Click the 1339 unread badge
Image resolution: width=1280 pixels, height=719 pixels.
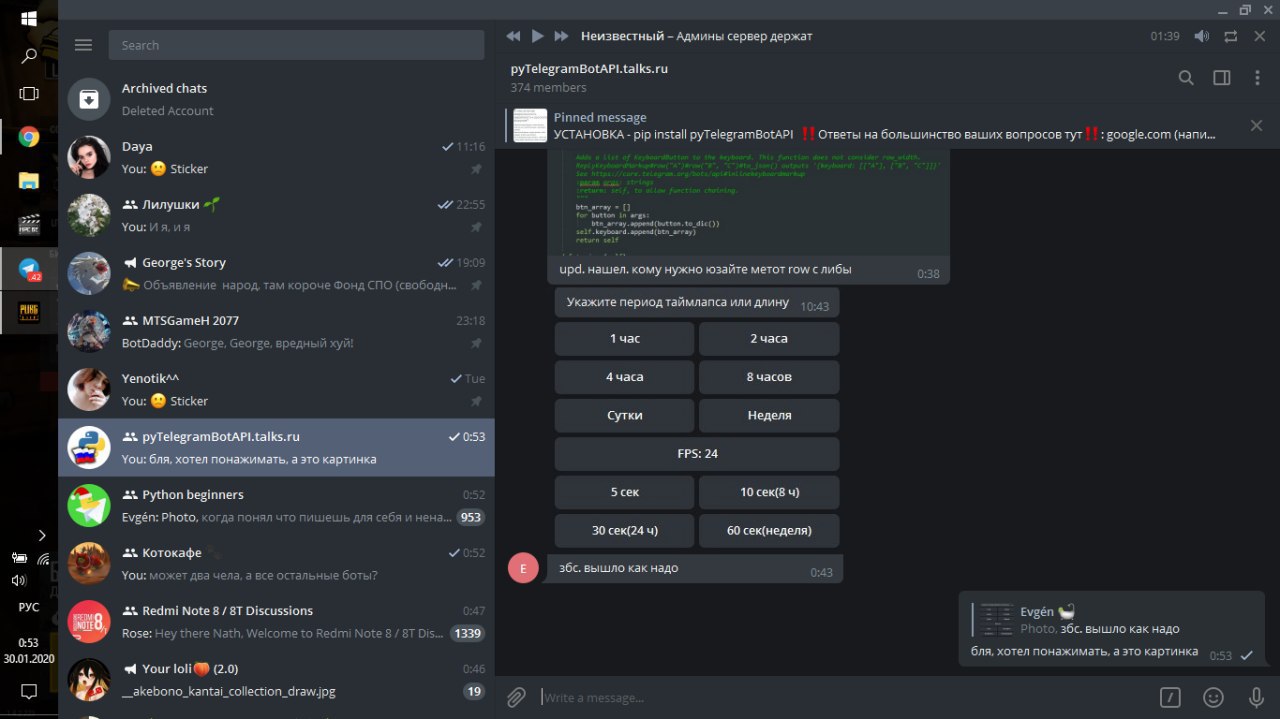(x=467, y=633)
